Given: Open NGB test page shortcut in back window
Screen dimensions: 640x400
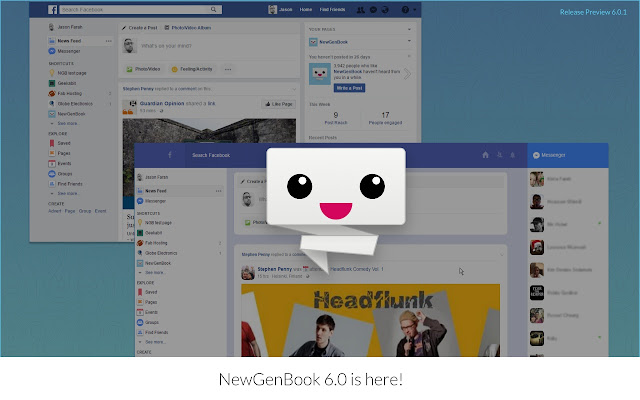Looking at the screenshot, I should 68,73.
